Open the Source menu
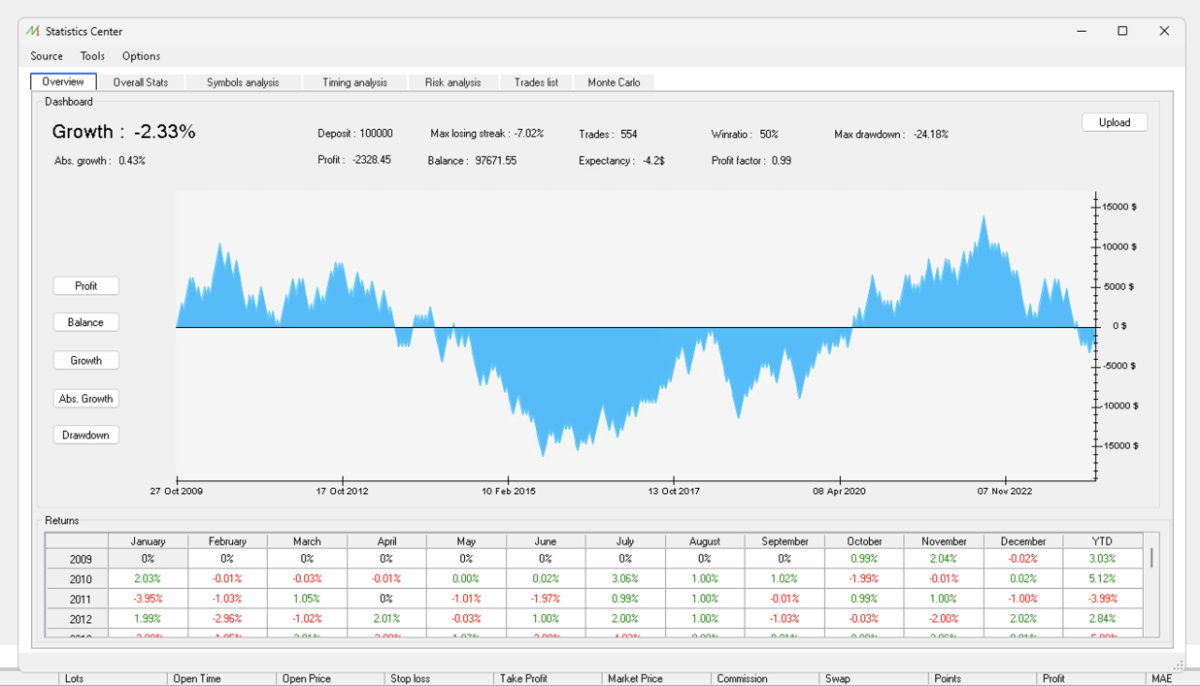 (47, 56)
